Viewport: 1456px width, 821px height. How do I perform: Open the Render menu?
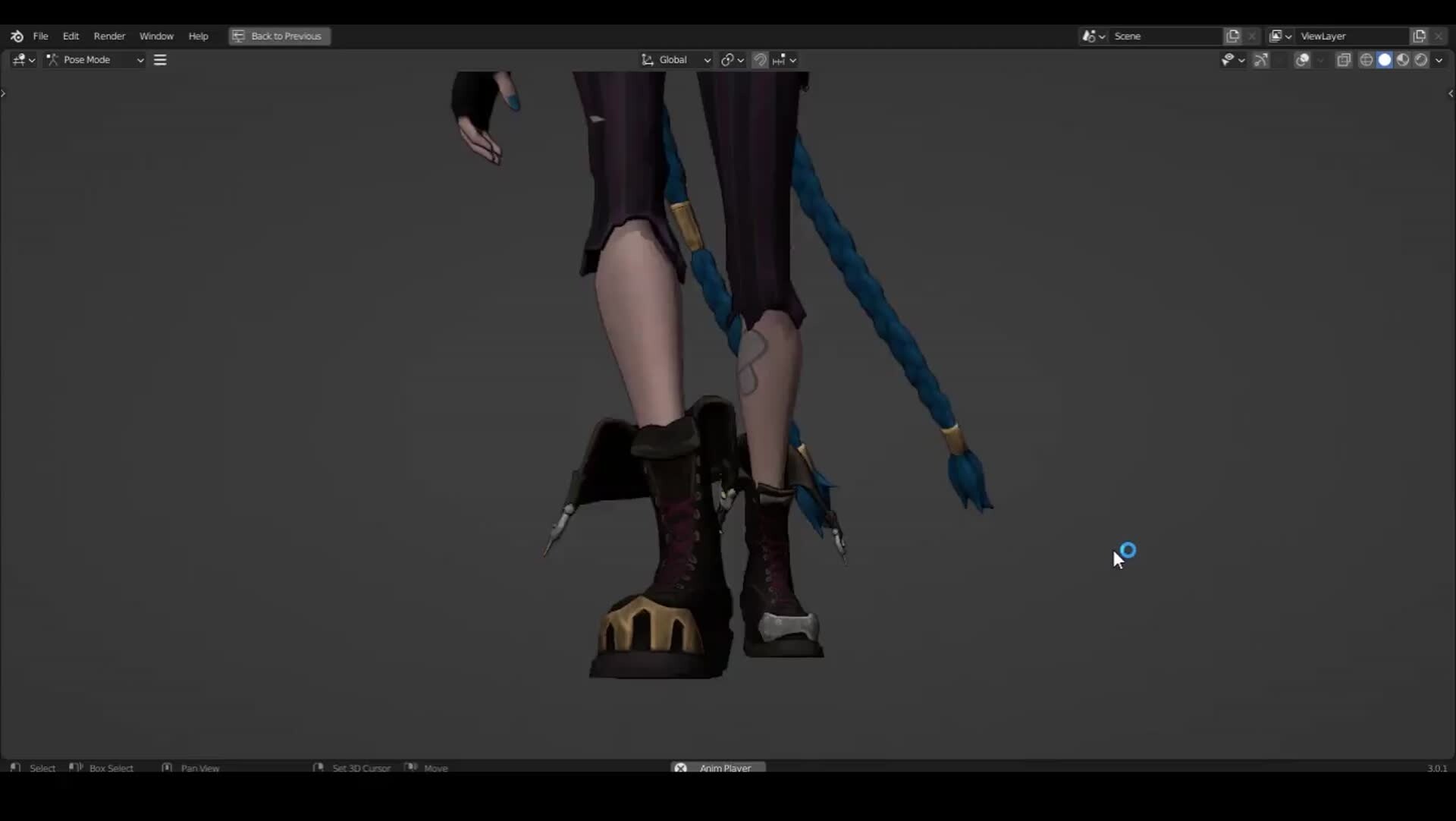pos(109,36)
